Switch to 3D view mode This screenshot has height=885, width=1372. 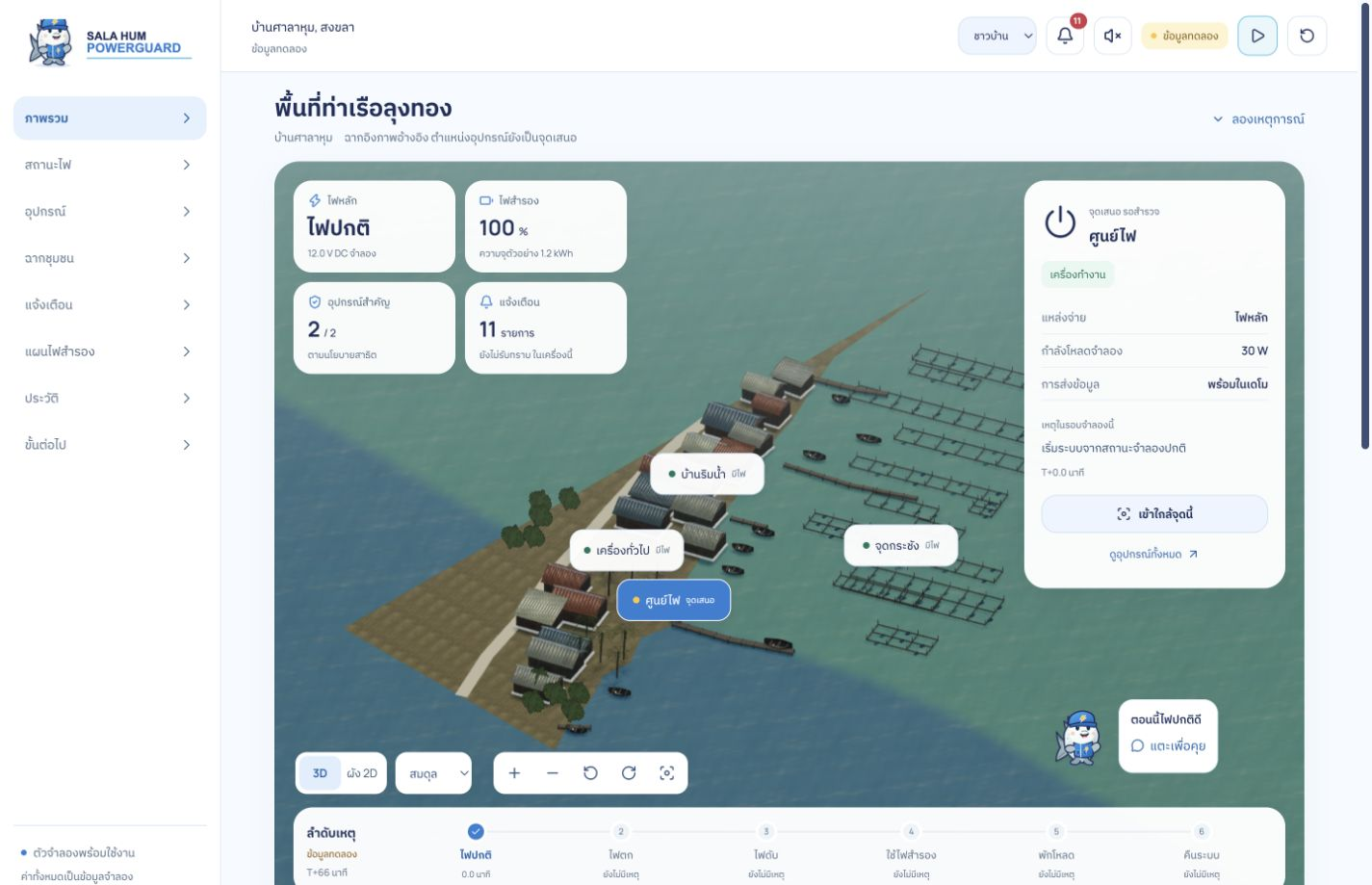320,773
